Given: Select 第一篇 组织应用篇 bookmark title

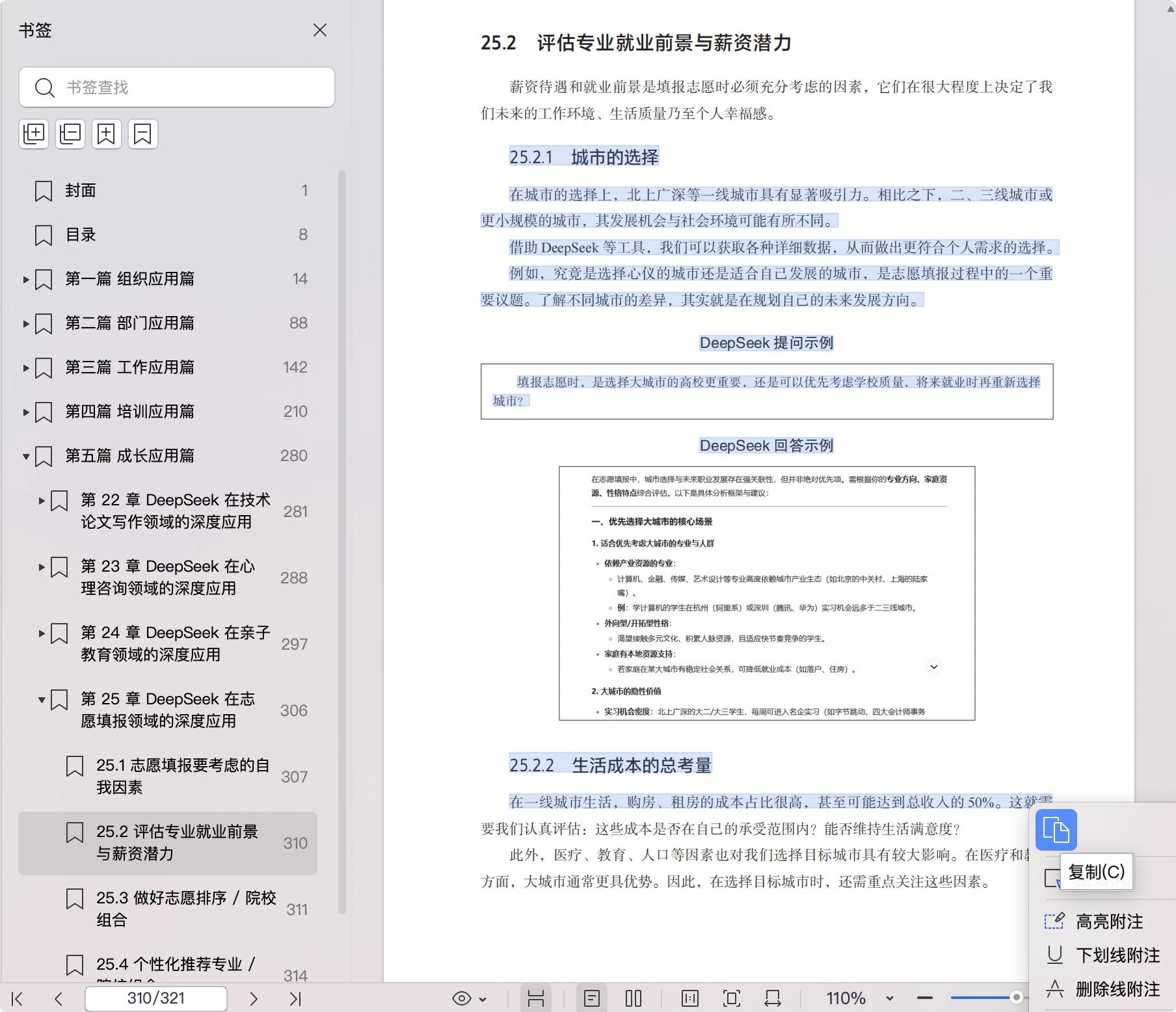Looking at the screenshot, I should 129,279.
